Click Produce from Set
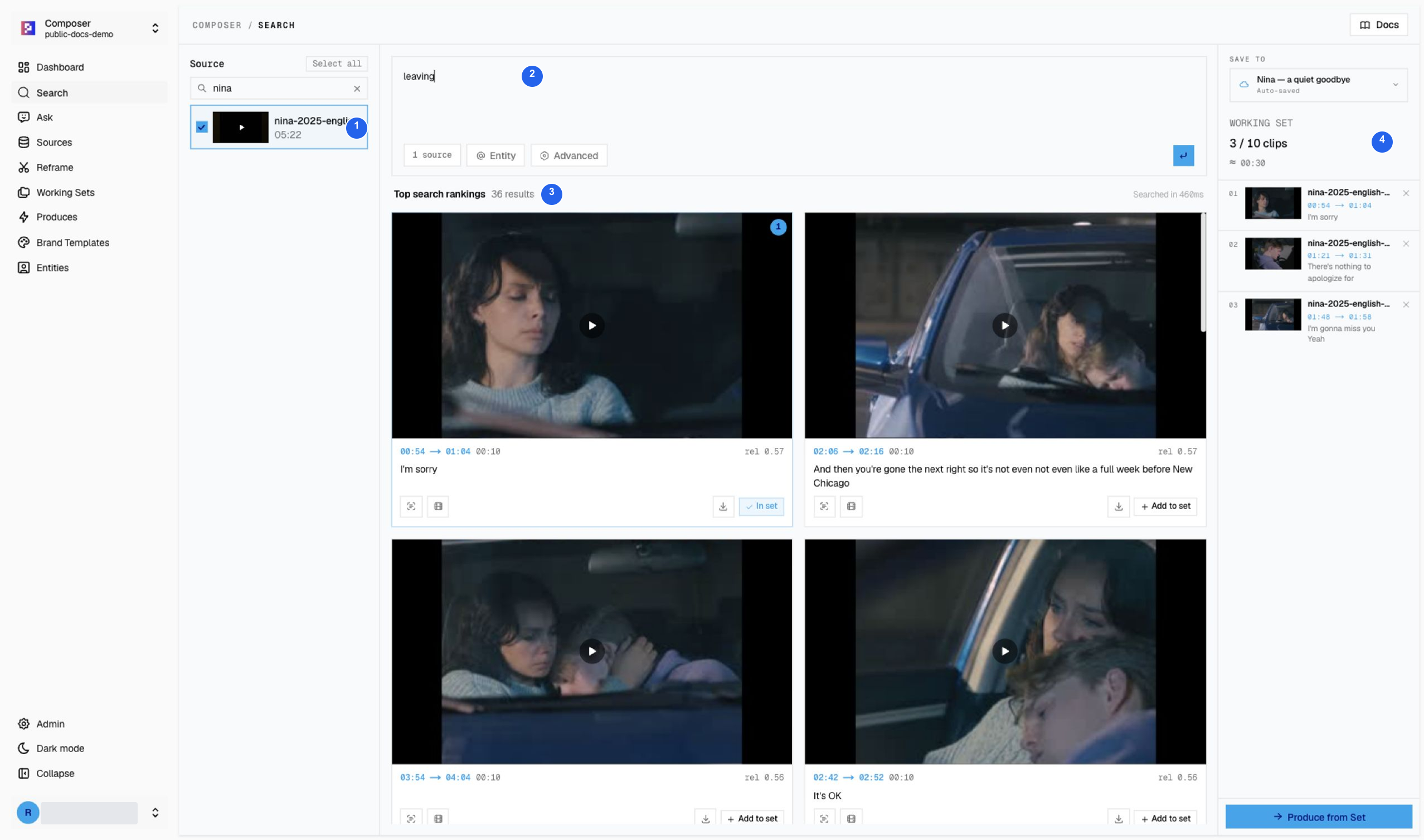1424x840 pixels. point(1318,817)
